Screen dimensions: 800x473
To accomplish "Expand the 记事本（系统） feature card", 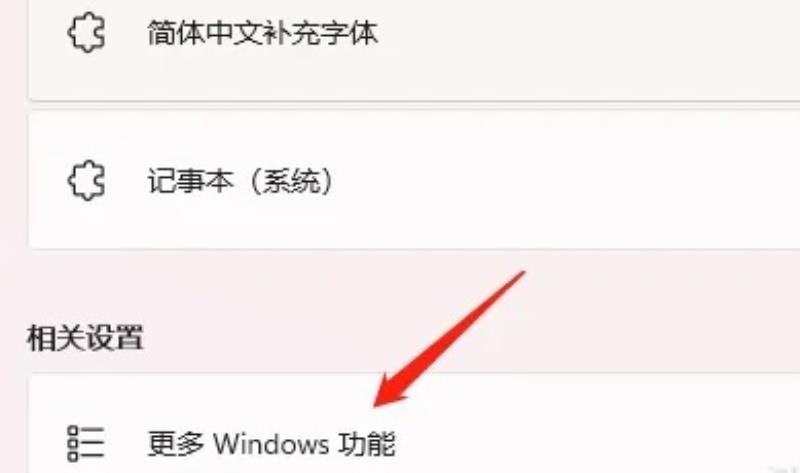I will [414, 179].
